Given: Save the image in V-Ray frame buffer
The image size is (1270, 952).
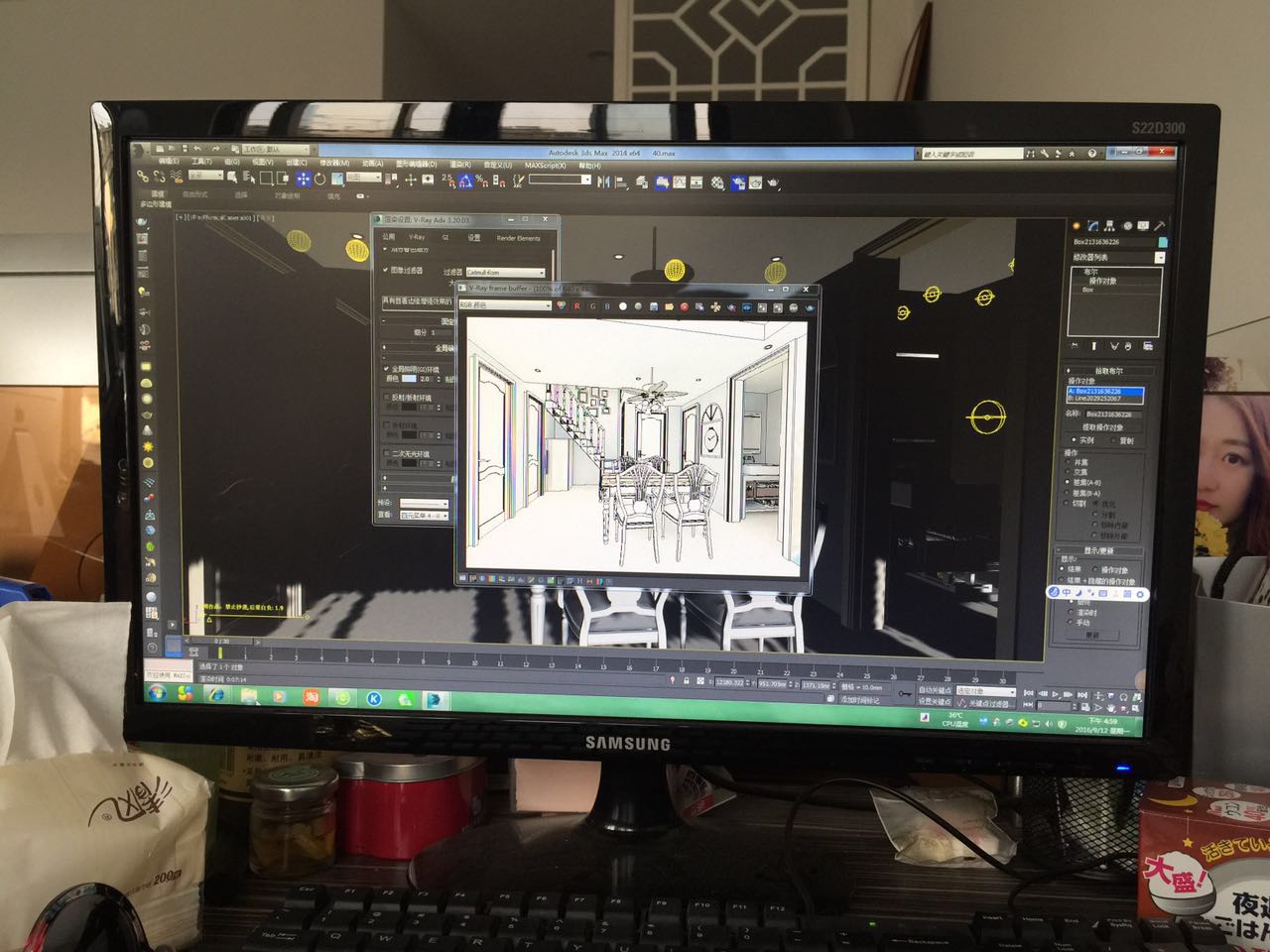Looking at the screenshot, I should pos(653,305).
